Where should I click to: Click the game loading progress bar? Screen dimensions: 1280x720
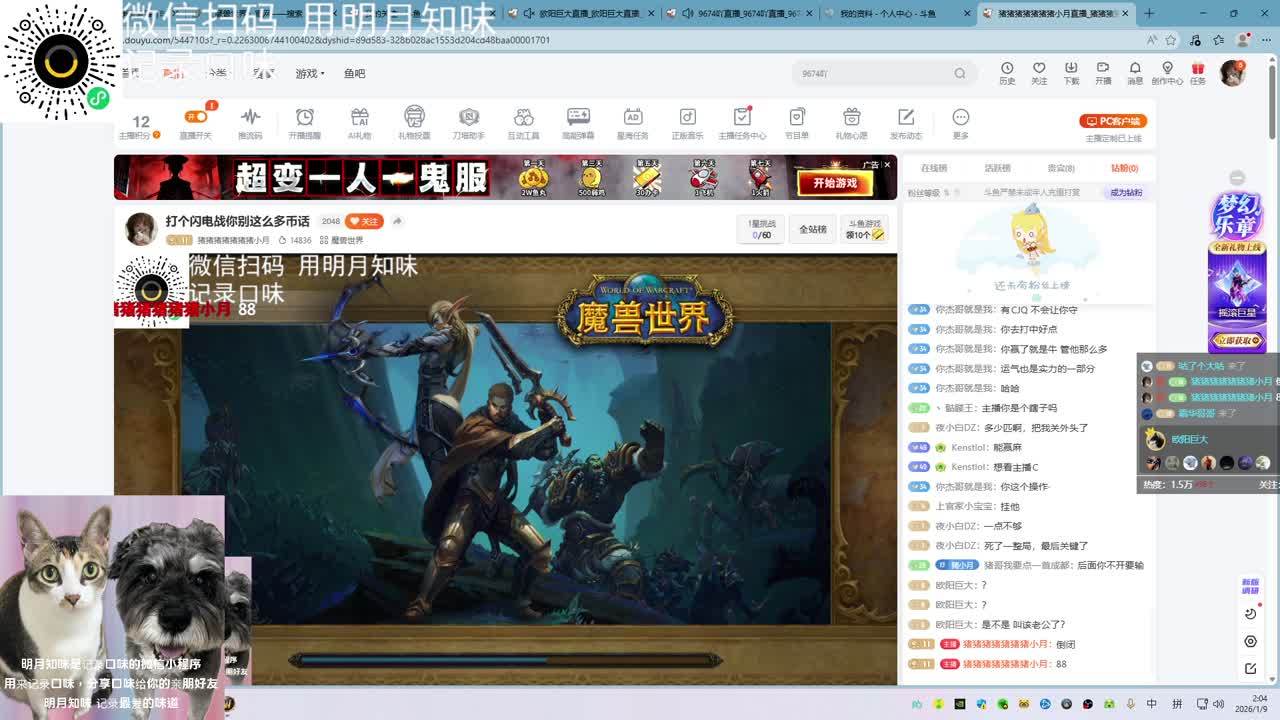click(505, 660)
